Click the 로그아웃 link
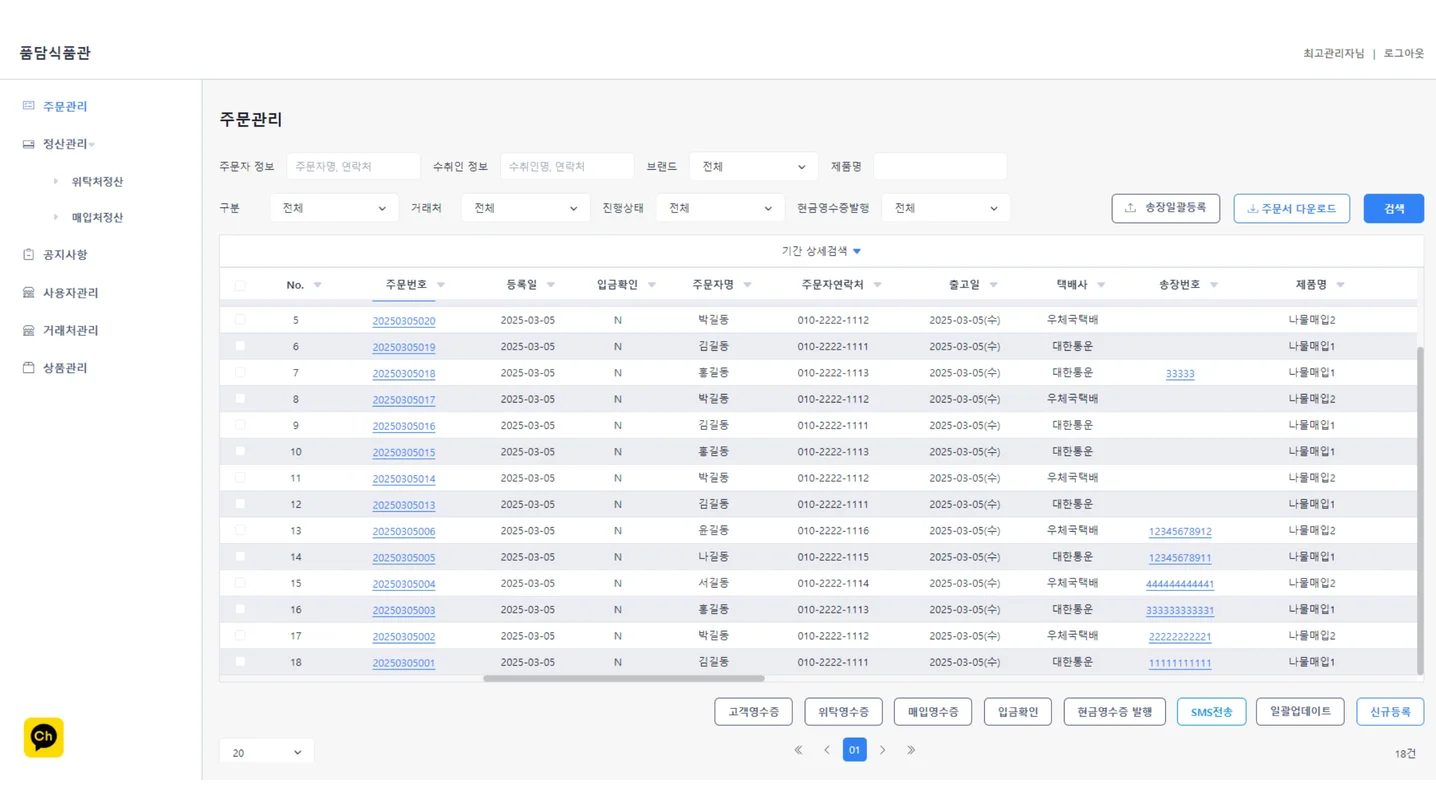Image resolution: width=1436 pixels, height=808 pixels. [x=1403, y=53]
